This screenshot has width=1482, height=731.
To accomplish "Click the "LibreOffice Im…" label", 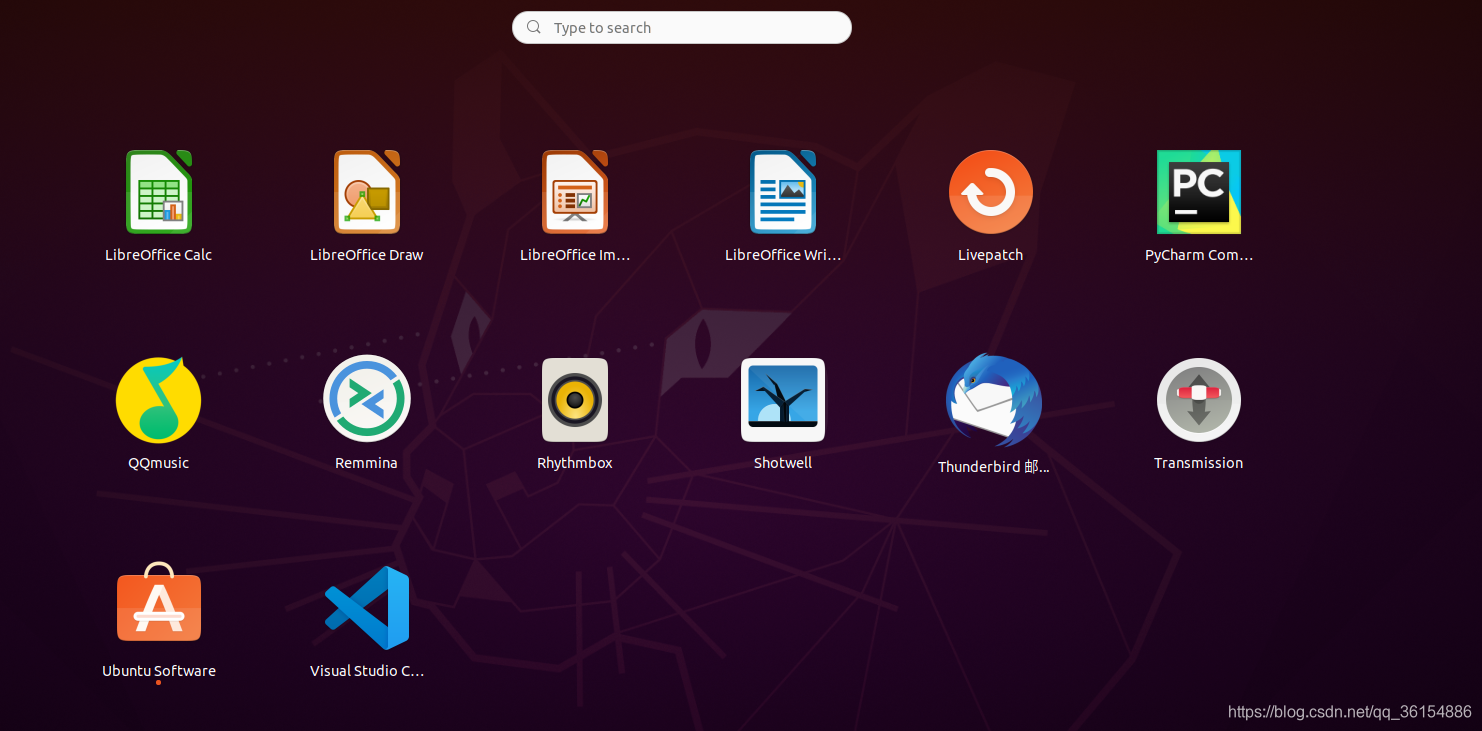I will (x=575, y=255).
